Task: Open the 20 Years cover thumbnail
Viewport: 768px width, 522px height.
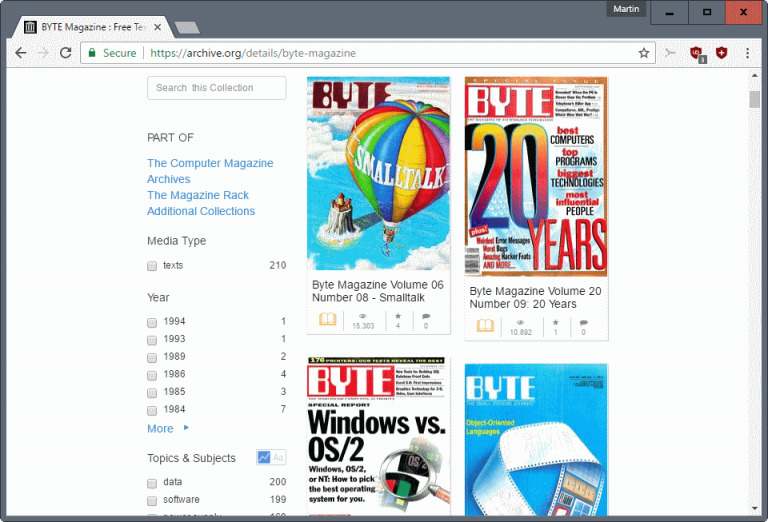Action: pyautogui.click(x=536, y=176)
